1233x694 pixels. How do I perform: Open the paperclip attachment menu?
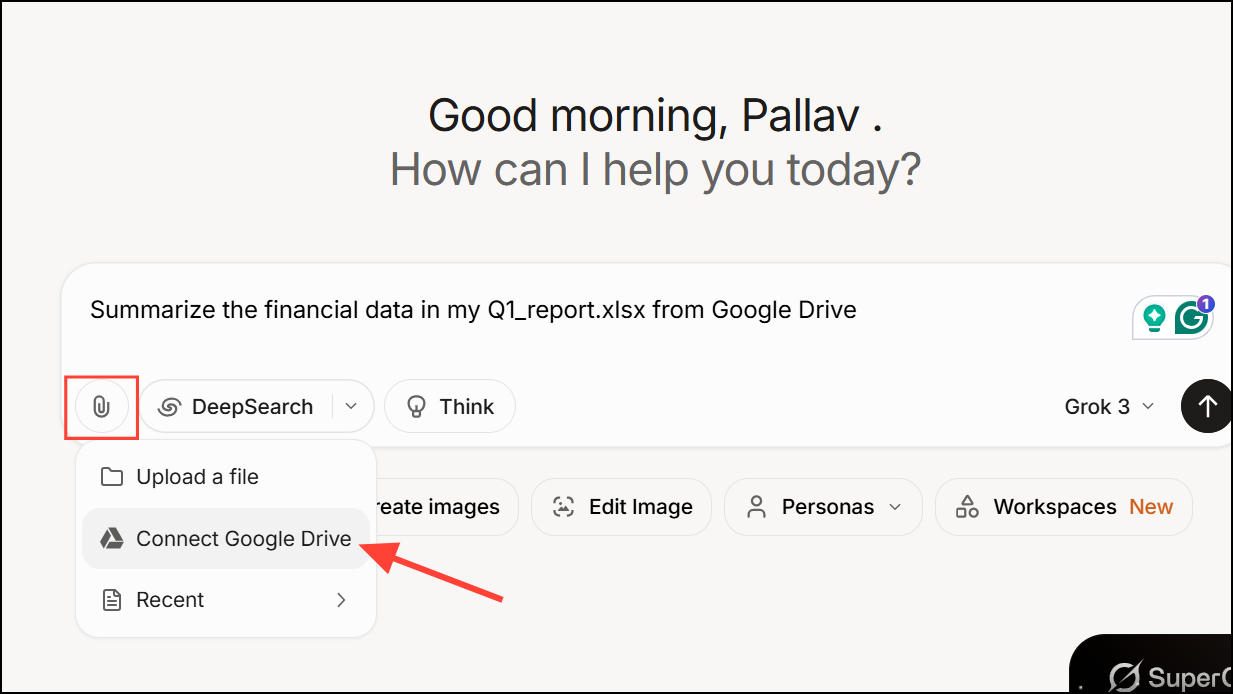(x=101, y=406)
